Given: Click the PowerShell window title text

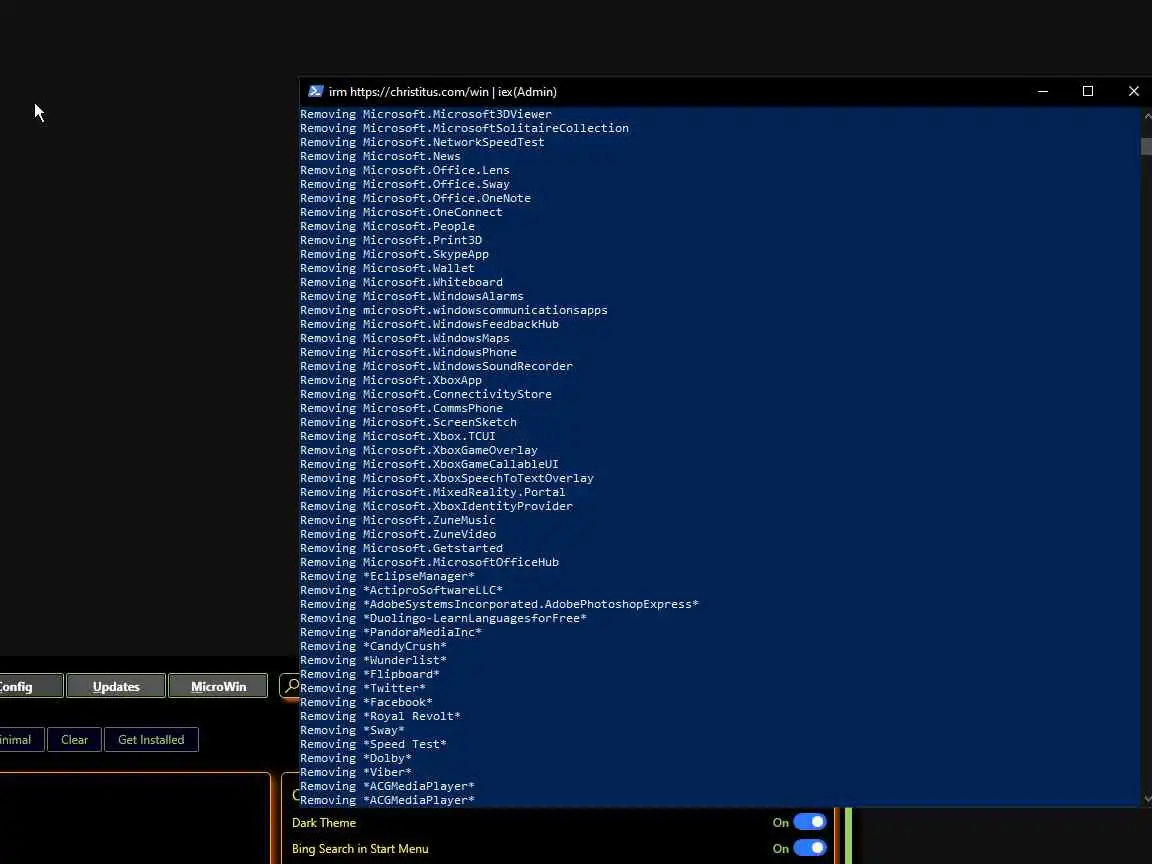Looking at the screenshot, I should click(443, 92).
